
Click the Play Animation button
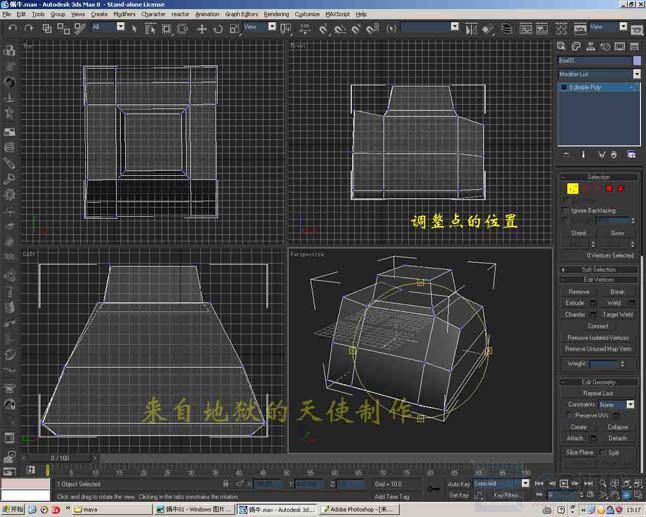(x=564, y=483)
